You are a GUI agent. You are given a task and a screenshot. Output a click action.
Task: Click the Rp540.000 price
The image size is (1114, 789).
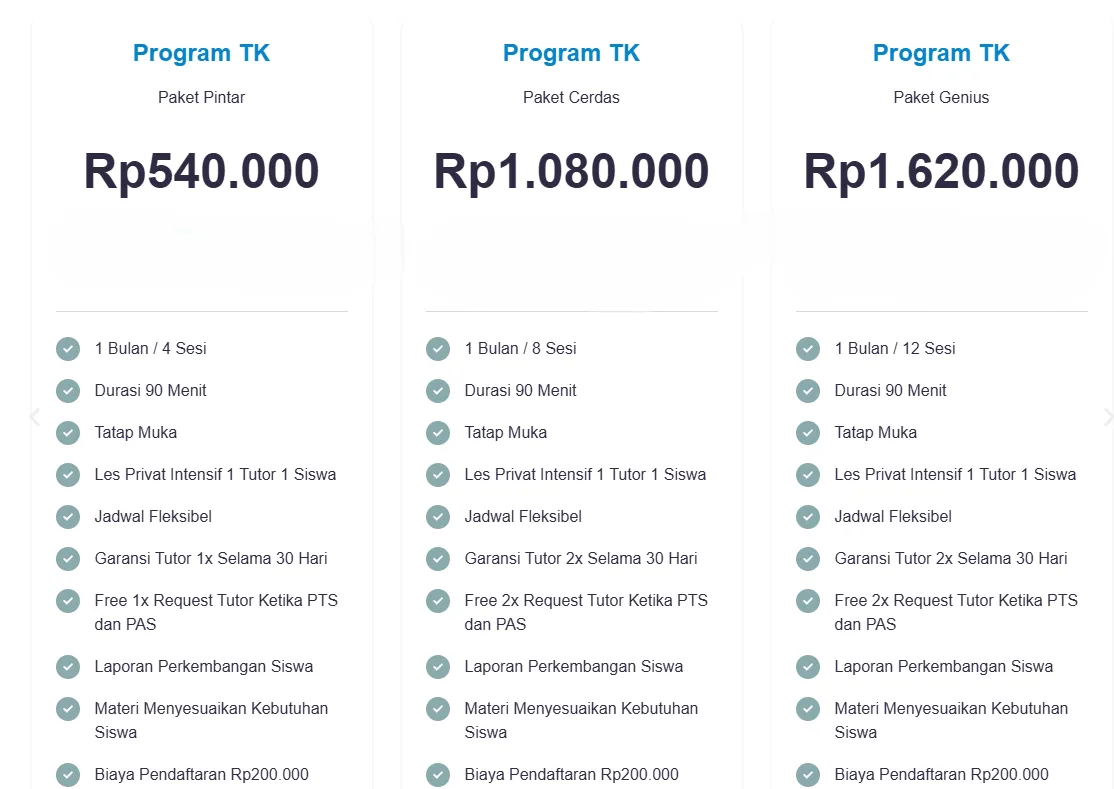click(x=201, y=171)
